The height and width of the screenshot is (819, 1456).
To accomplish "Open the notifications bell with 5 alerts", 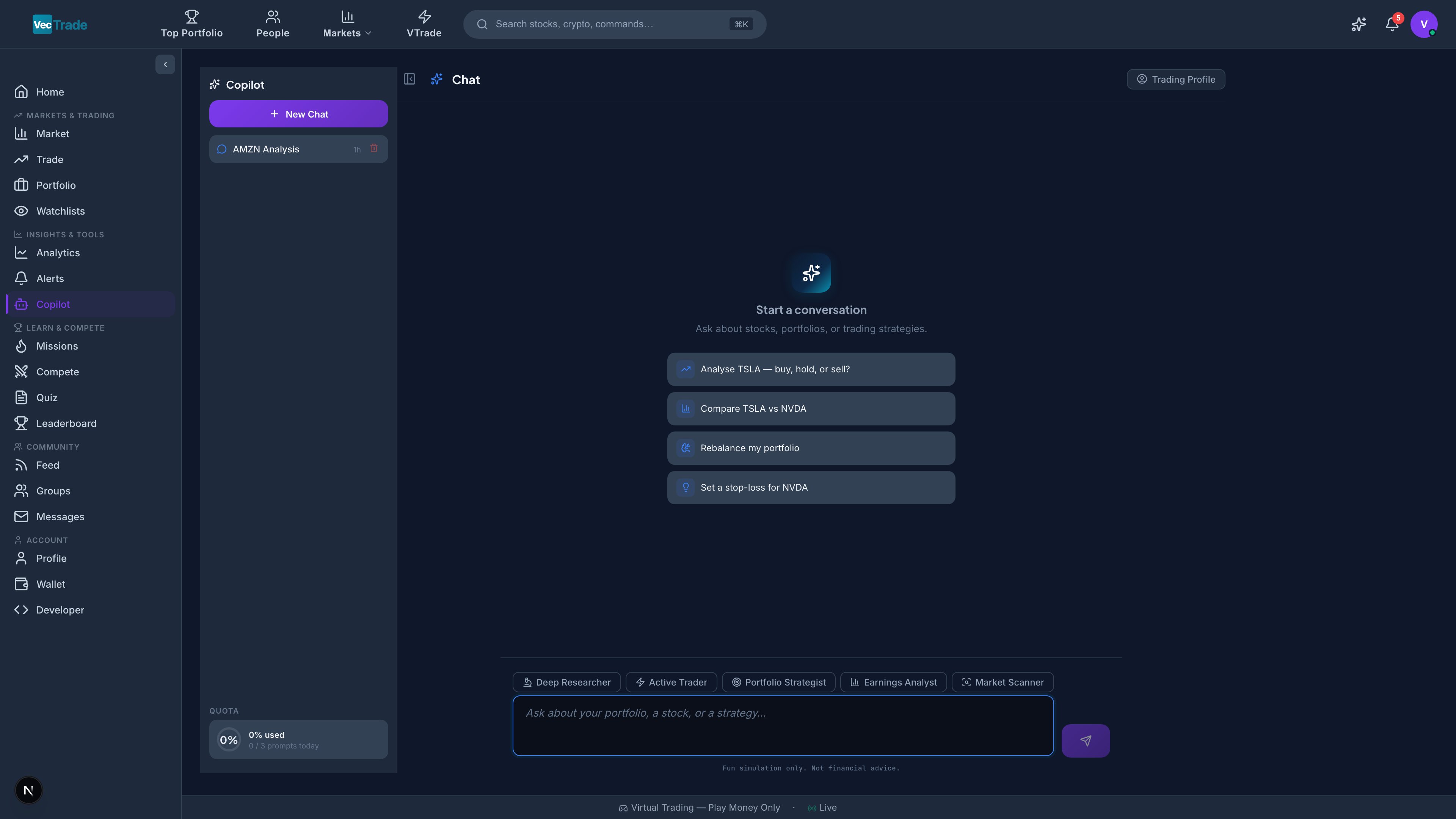I will [x=1392, y=24].
